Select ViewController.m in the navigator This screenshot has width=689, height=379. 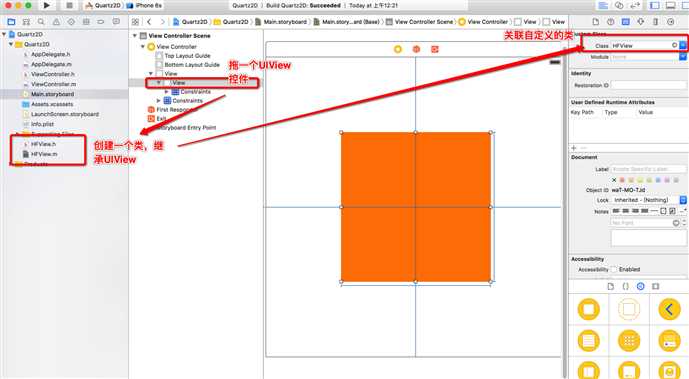coord(53,84)
